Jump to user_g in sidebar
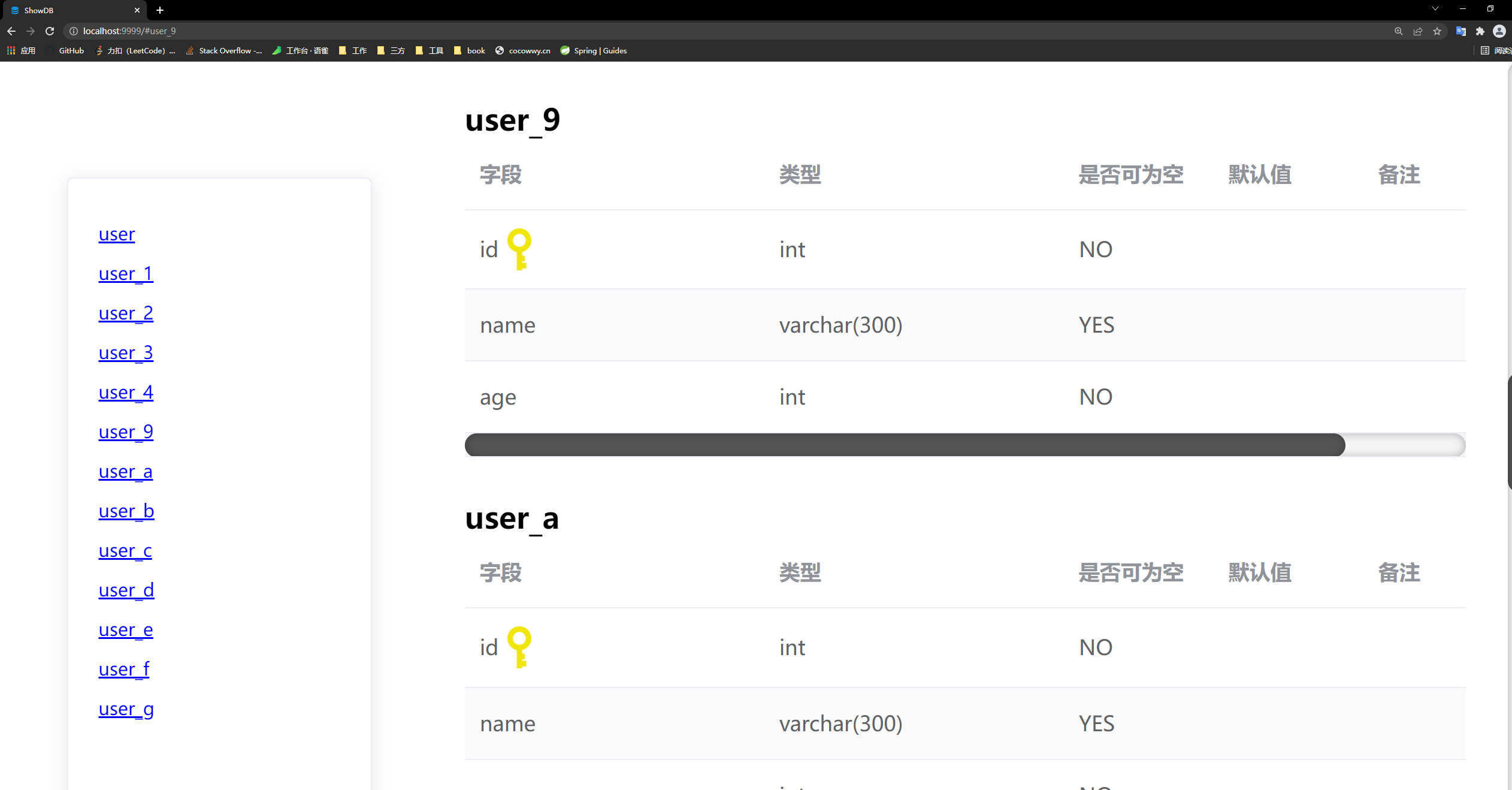Image resolution: width=1512 pixels, height=790 pixels. coord(126,708)
